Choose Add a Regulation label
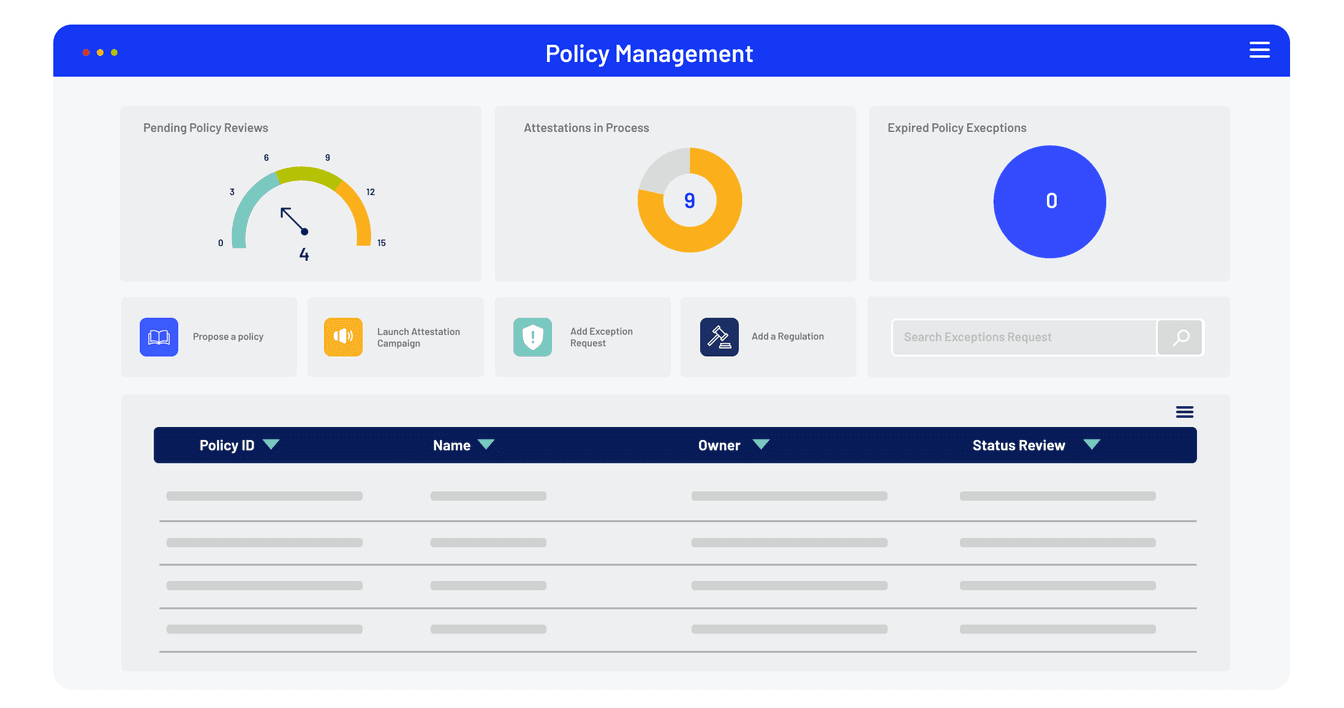The height and width of the screenshot is (708, 1344). click(788, 337)
